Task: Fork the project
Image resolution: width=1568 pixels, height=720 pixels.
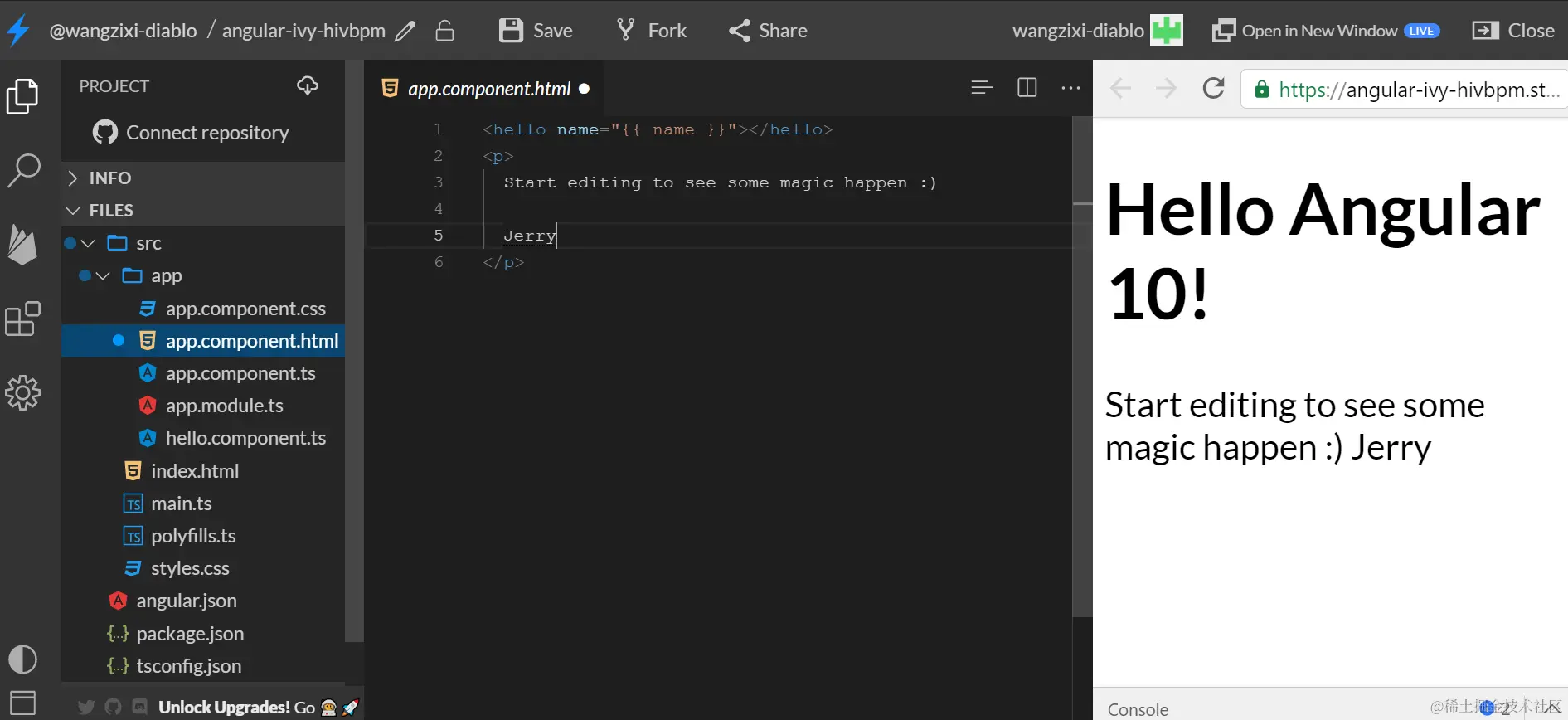Action: click(652, 31)
